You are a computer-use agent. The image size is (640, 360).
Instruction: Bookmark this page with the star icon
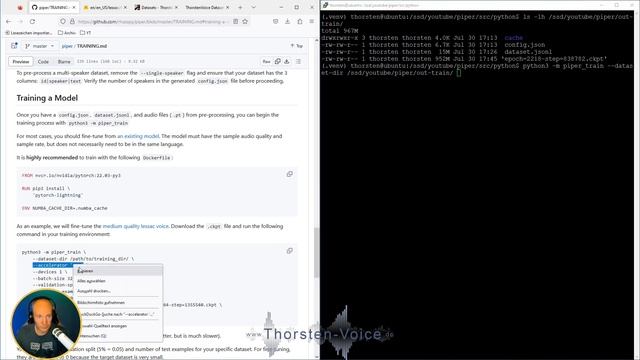(245, 21)
